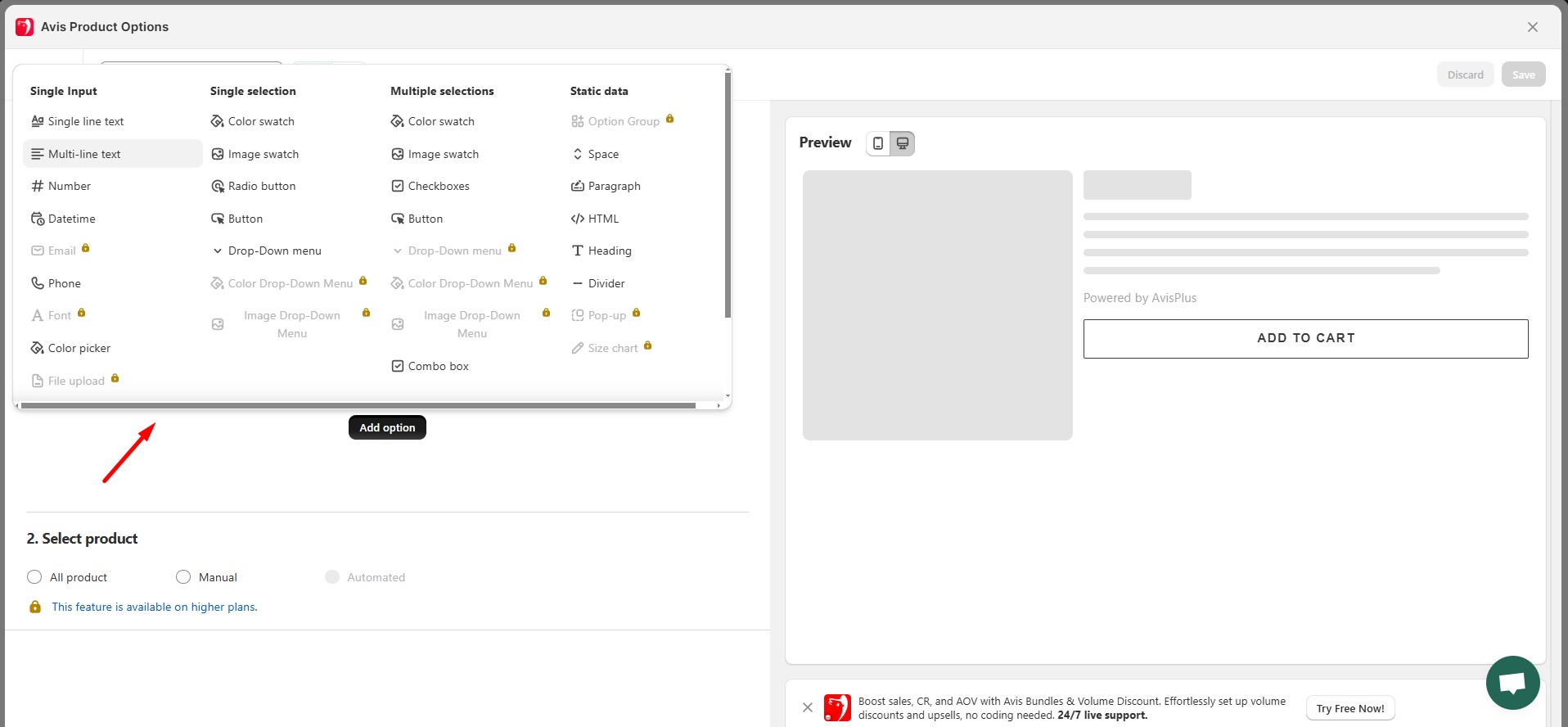Click the Font letter icon
The width and height of the screenshot is (1568, 727).
tap(38, 315)
